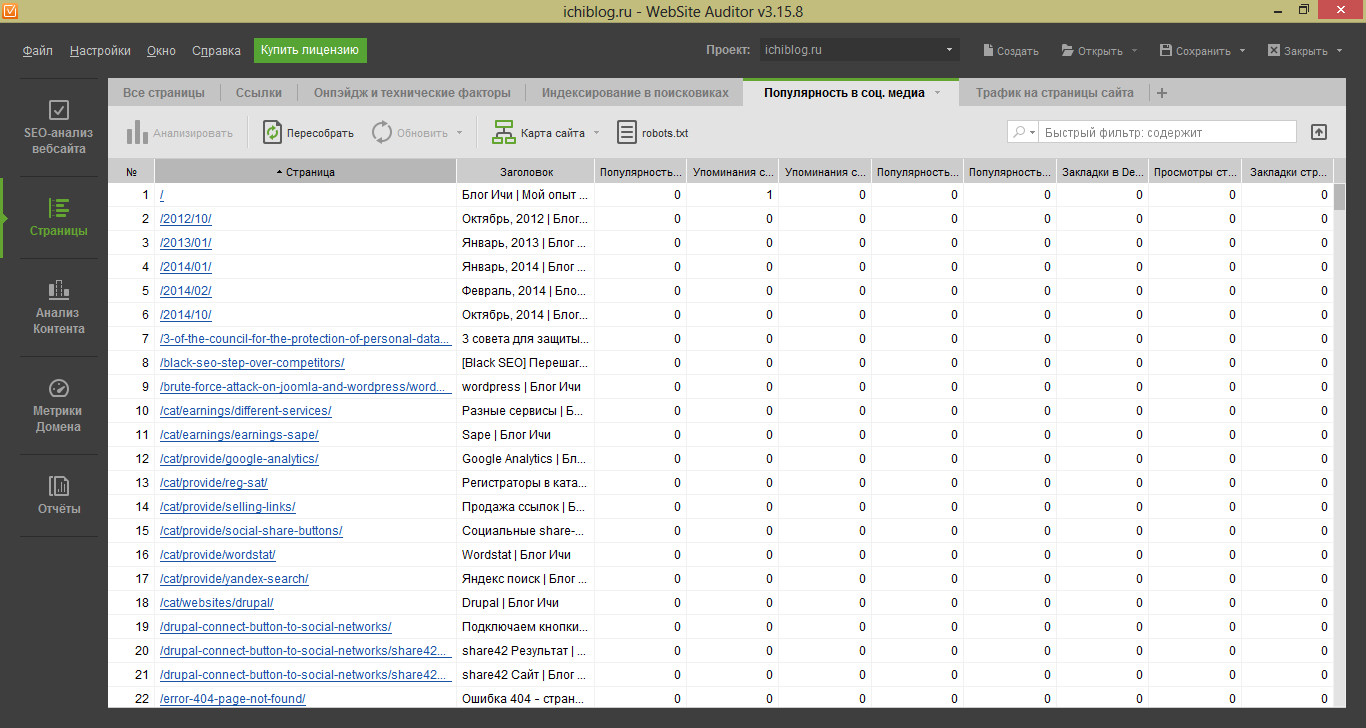Click the Обновить refresh icon
Screen dimensions: 1366x728
click(381, 132)
